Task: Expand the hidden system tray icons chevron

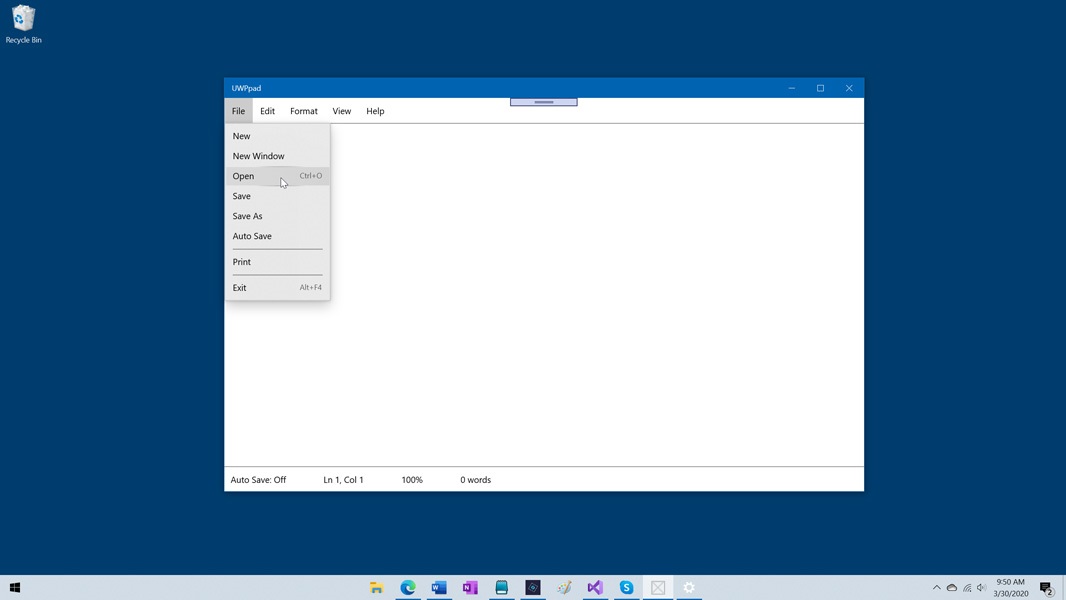Action: pyautogui.click(x=936, y=588)
